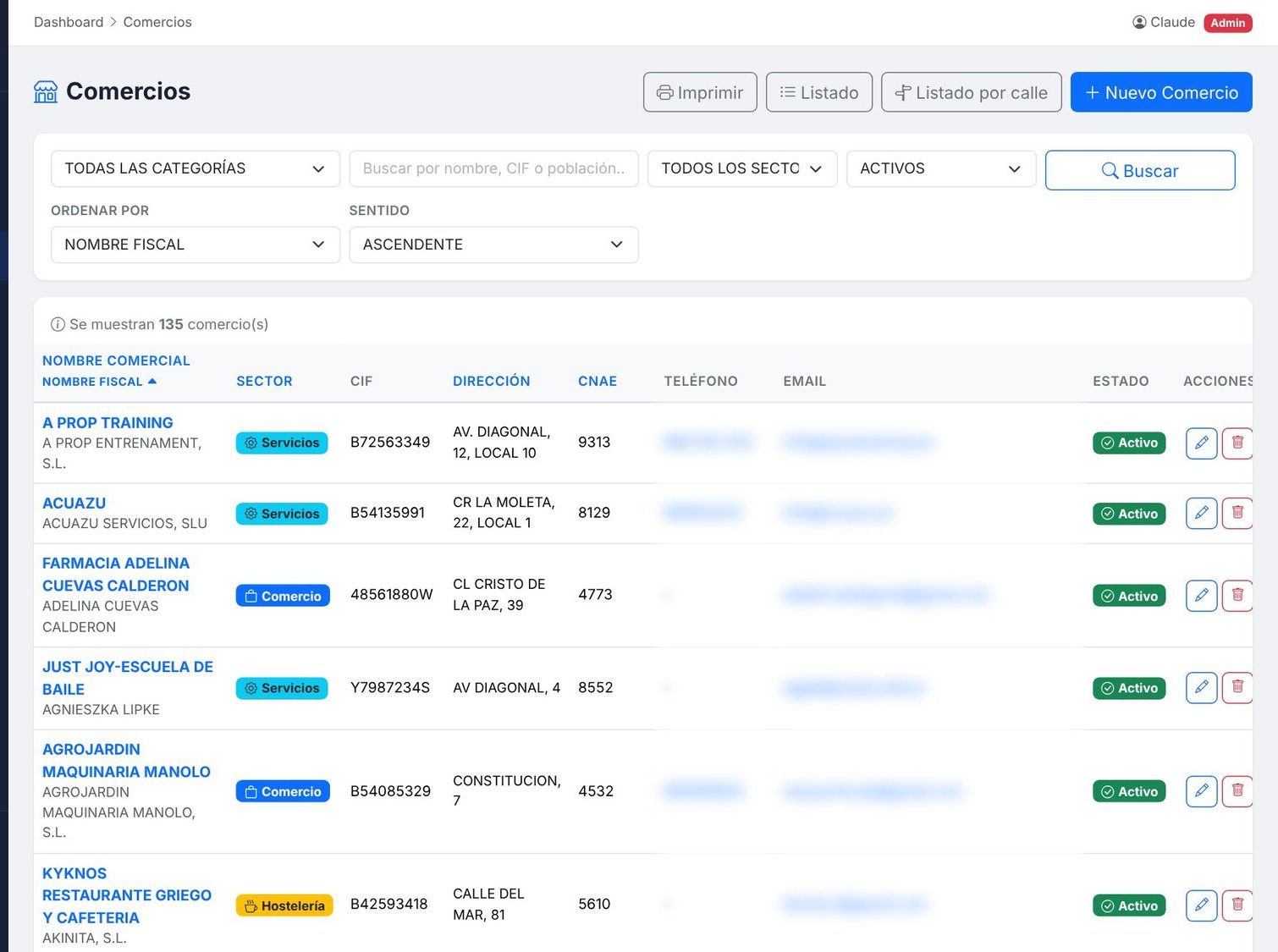
Task: Edit the ACUAZU commerce entry
Action: pos(1201,513)
